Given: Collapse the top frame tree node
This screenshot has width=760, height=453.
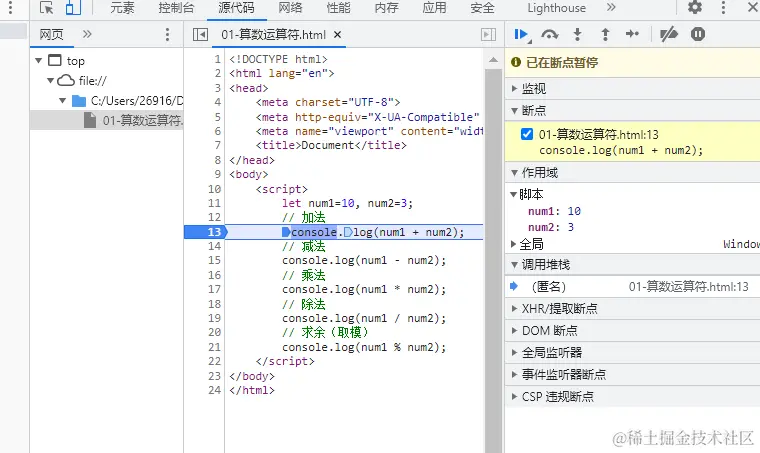Looking at the screenshot, I should pyautogui.click(x=39, y=61).
